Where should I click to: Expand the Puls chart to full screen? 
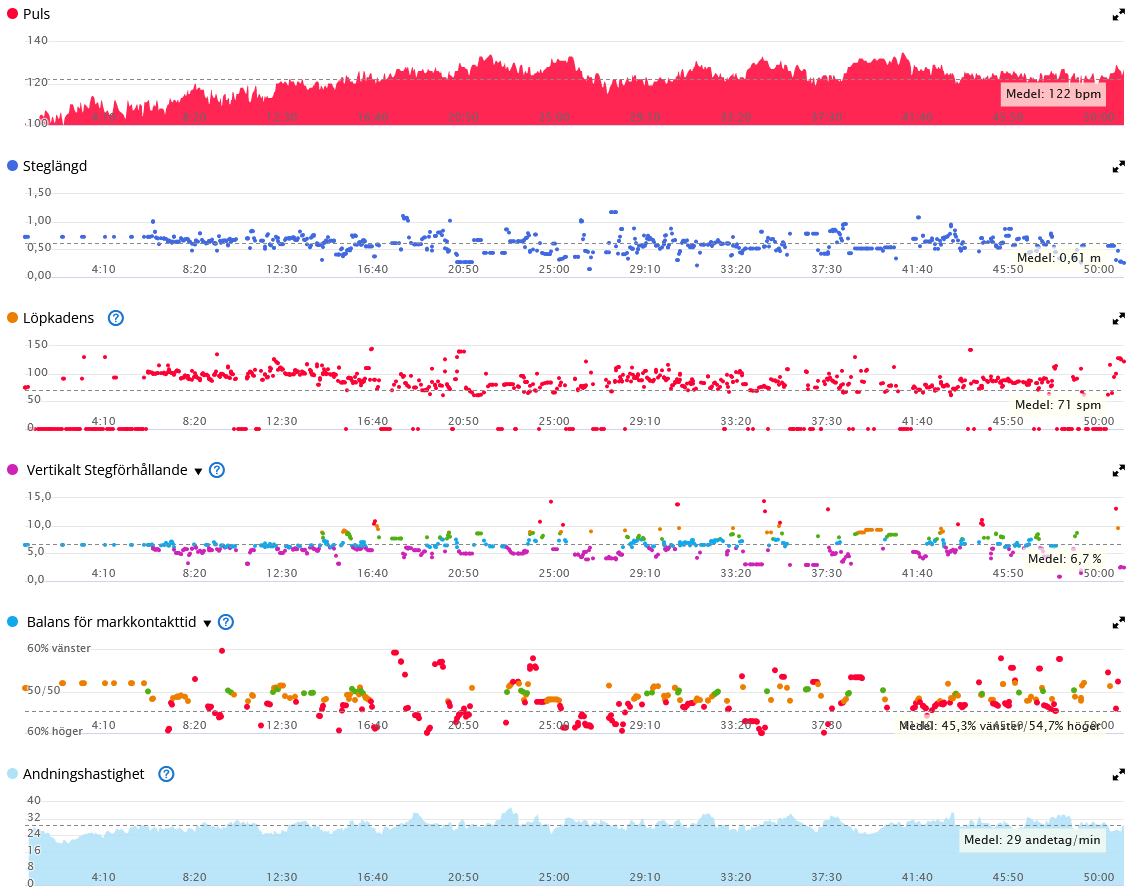1118,15
